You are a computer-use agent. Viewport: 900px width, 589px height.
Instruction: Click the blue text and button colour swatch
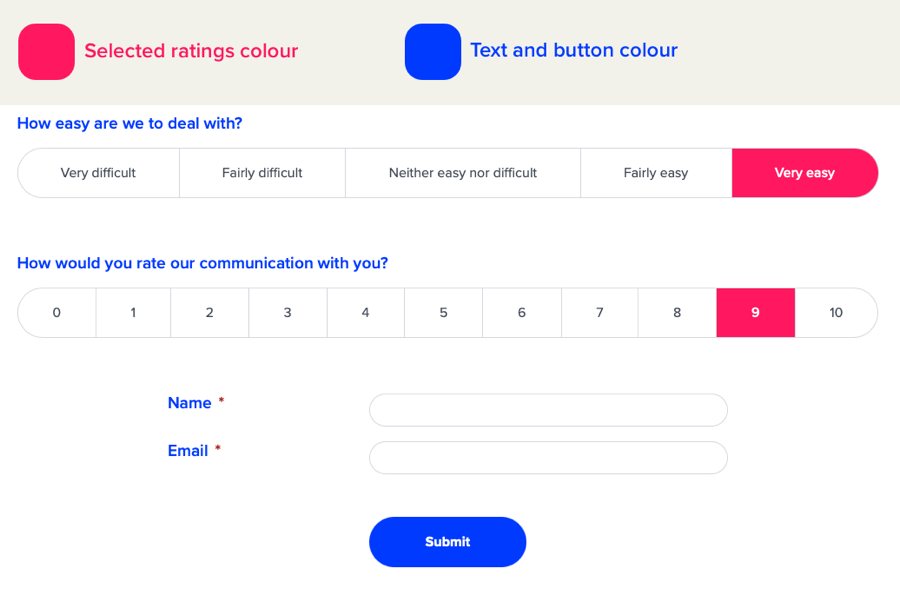(x=432, y=52)
